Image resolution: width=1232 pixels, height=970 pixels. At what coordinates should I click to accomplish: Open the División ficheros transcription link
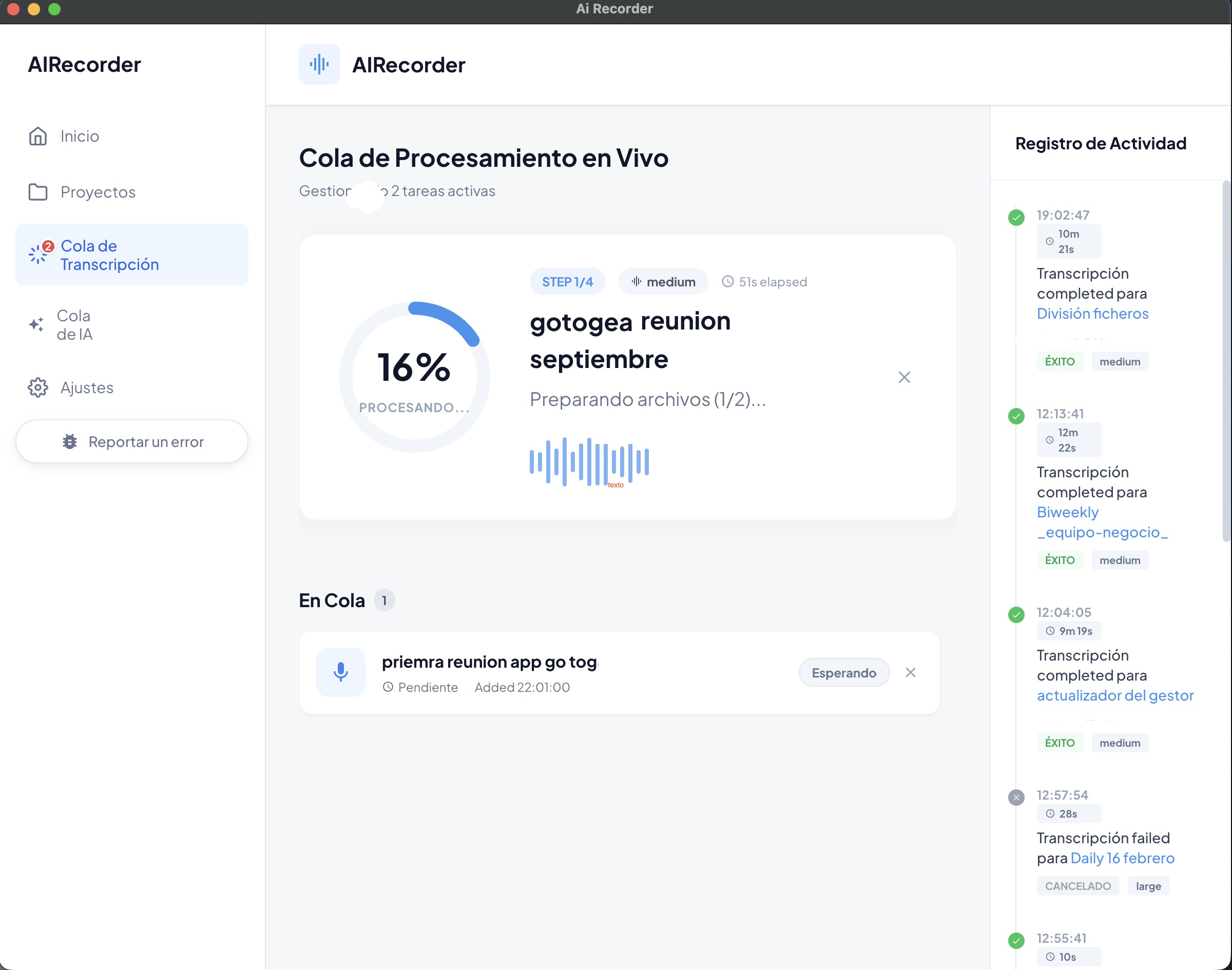point(1092,313)
